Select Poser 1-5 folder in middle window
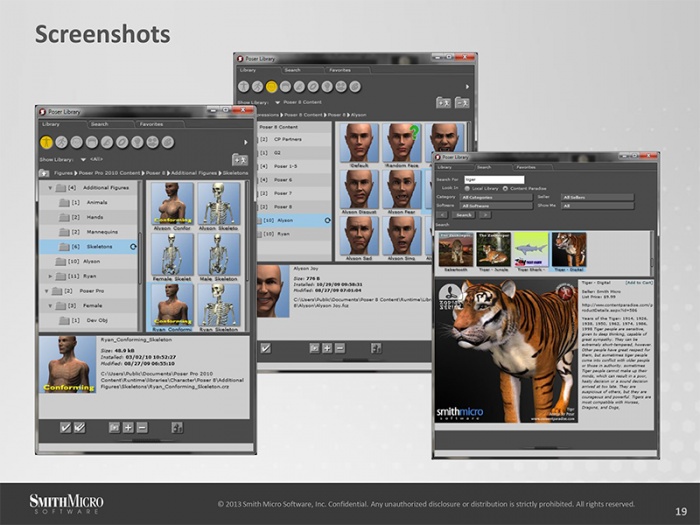 click(294, 166)
